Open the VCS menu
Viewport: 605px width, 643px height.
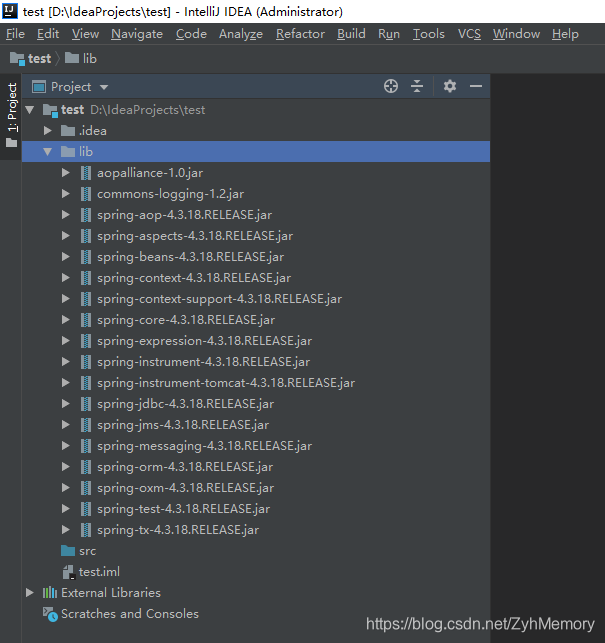(x=469, y=34)
